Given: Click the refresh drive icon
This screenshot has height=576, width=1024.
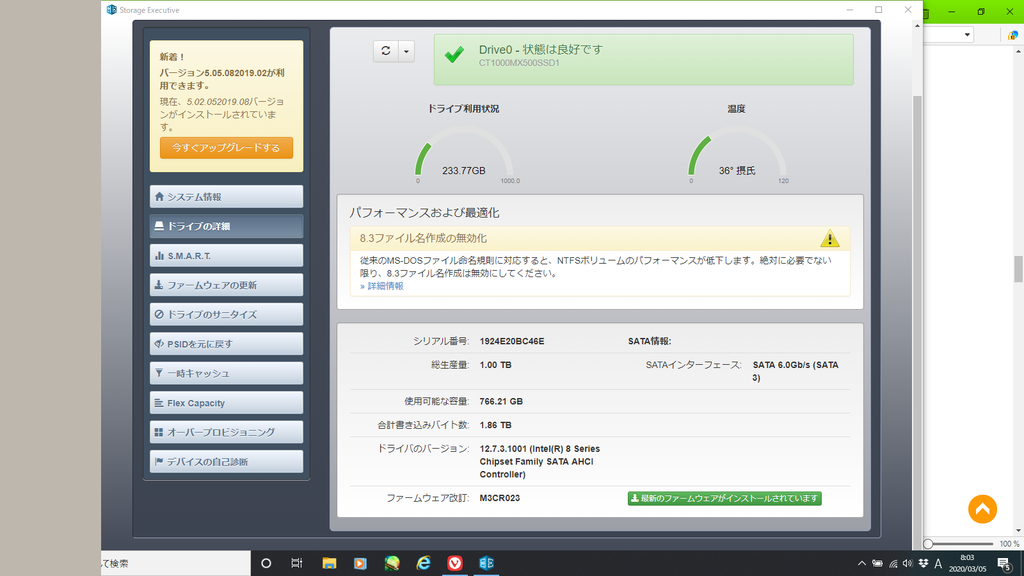Looking at the screenshot, I should tap(386, 51).
